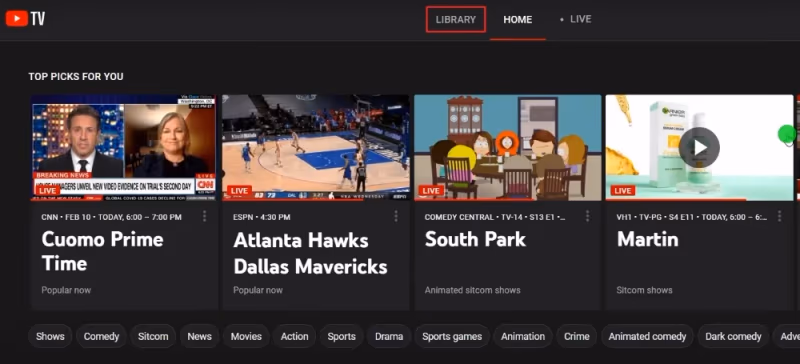Image resolution: width=800 pixels, height=364 pixels.
Task: Select the Sports games category chip
Action: (452, 336)
